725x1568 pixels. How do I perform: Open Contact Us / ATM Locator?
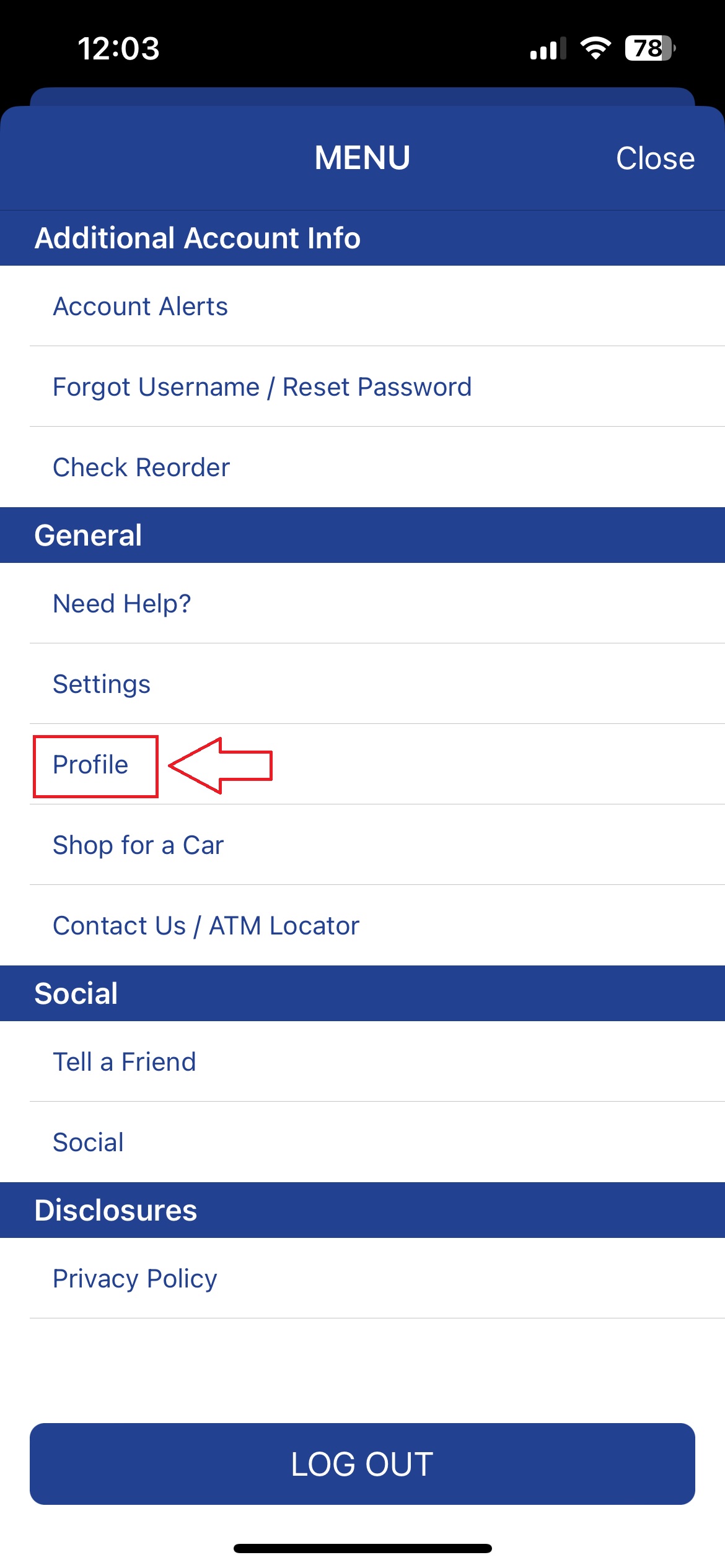pos(362,925)
